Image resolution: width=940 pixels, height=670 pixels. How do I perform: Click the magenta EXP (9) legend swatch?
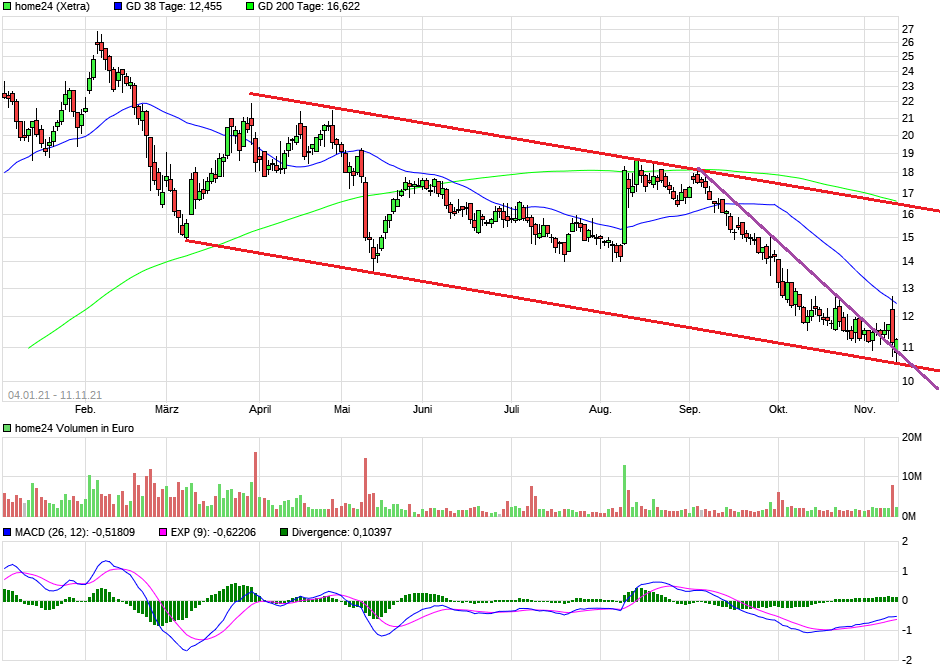tap(163, 532)
